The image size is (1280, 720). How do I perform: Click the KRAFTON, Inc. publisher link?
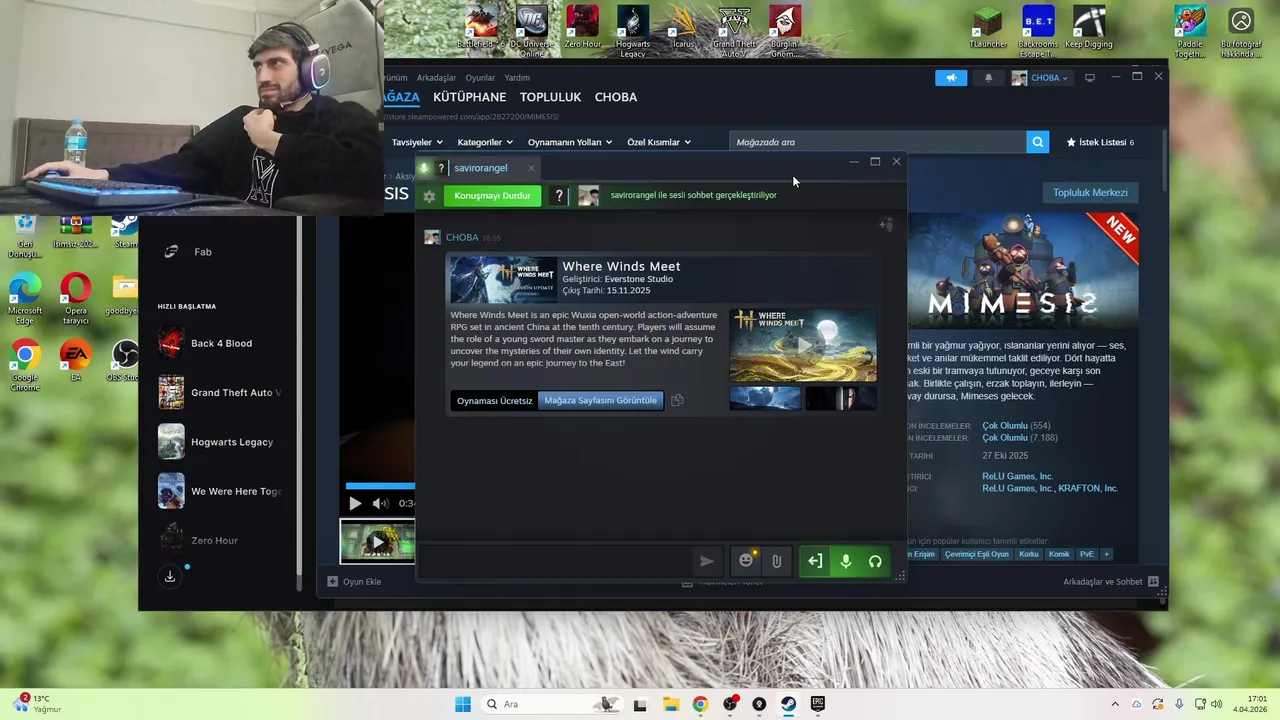coord(1088,489)
